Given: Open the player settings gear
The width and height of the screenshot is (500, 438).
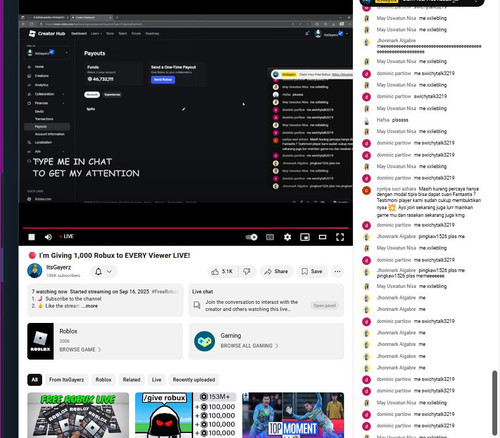Looking at the screenshot, I should [x=287, y=237].
